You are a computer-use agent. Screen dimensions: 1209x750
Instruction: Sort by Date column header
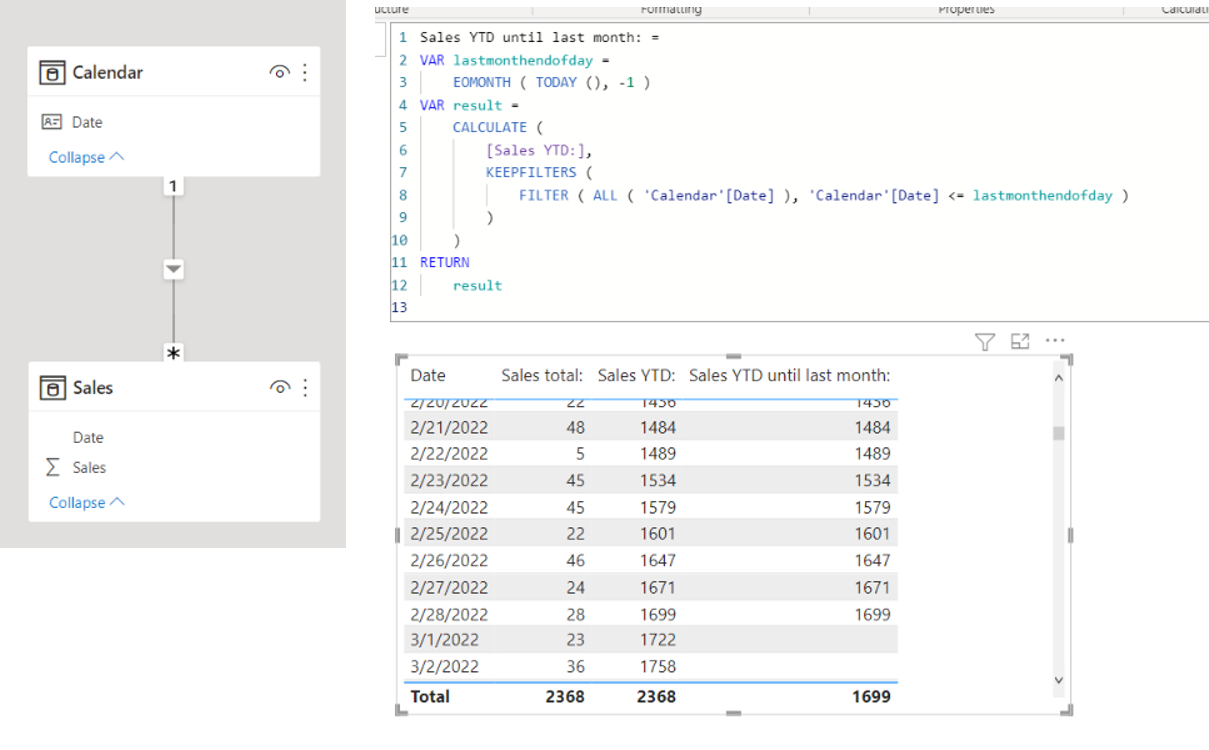[x=428, y=375]
